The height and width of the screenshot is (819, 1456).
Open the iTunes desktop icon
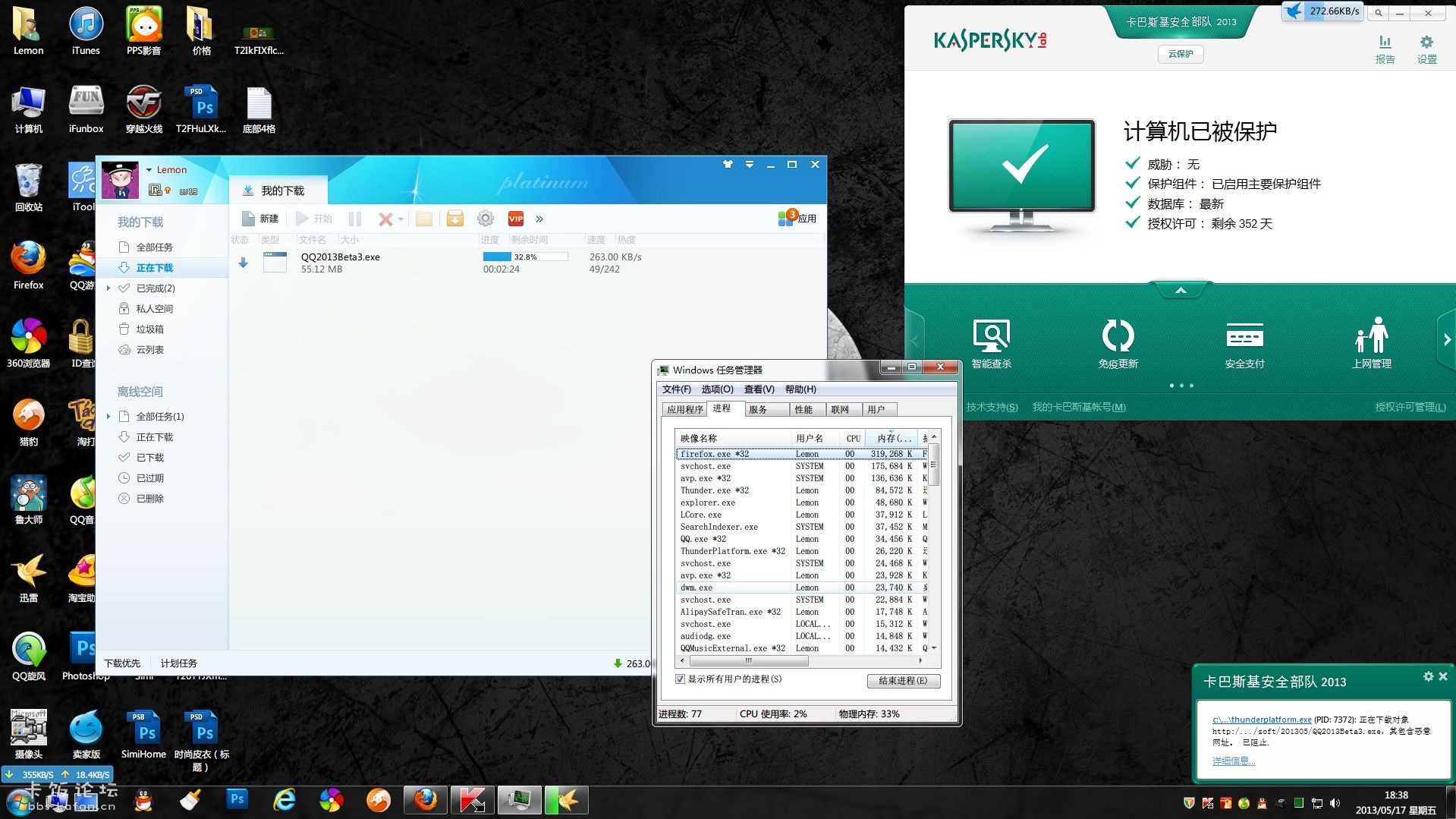coord(86,31)
